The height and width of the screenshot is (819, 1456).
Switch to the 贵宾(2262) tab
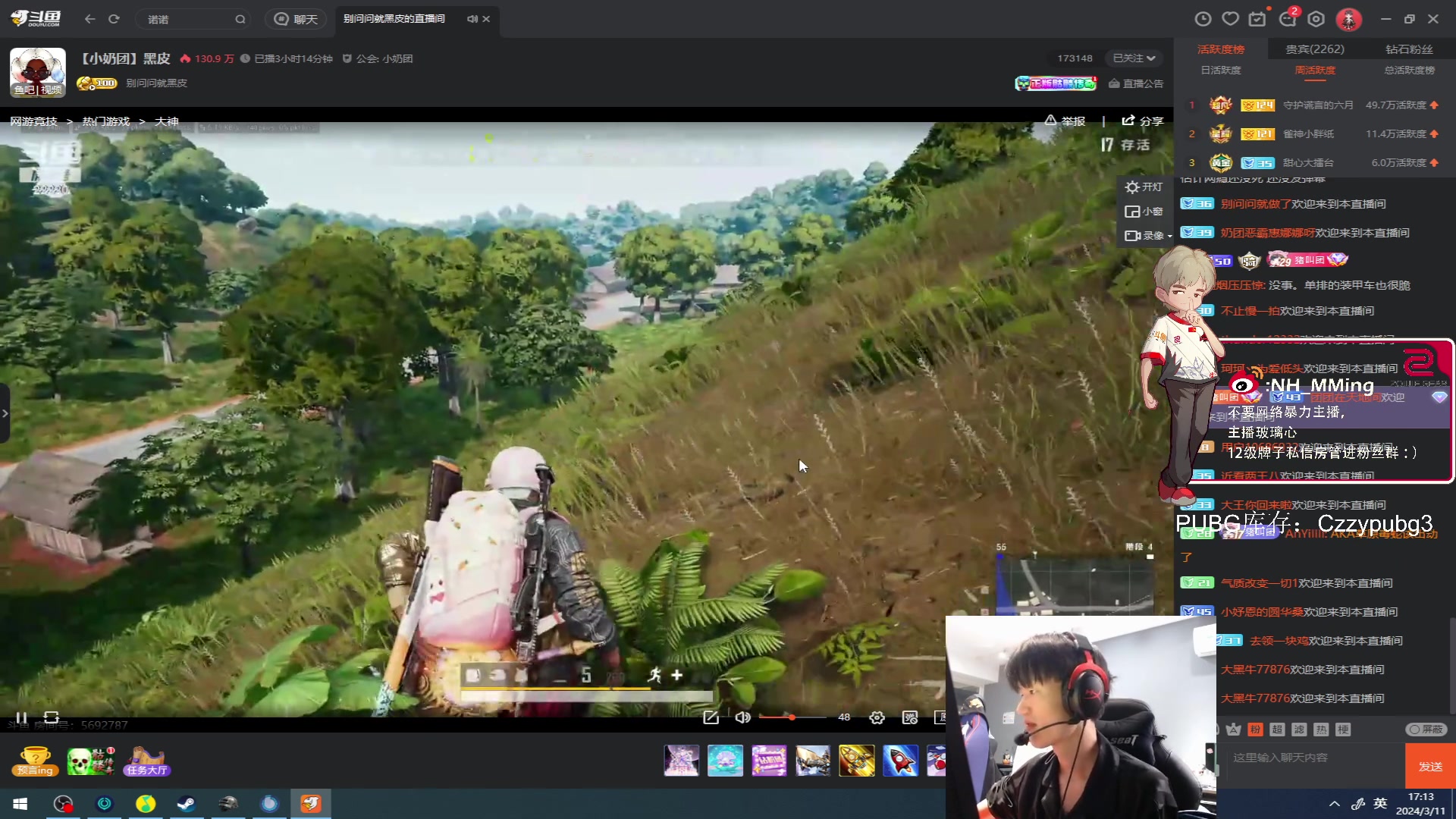point(1315,49)
